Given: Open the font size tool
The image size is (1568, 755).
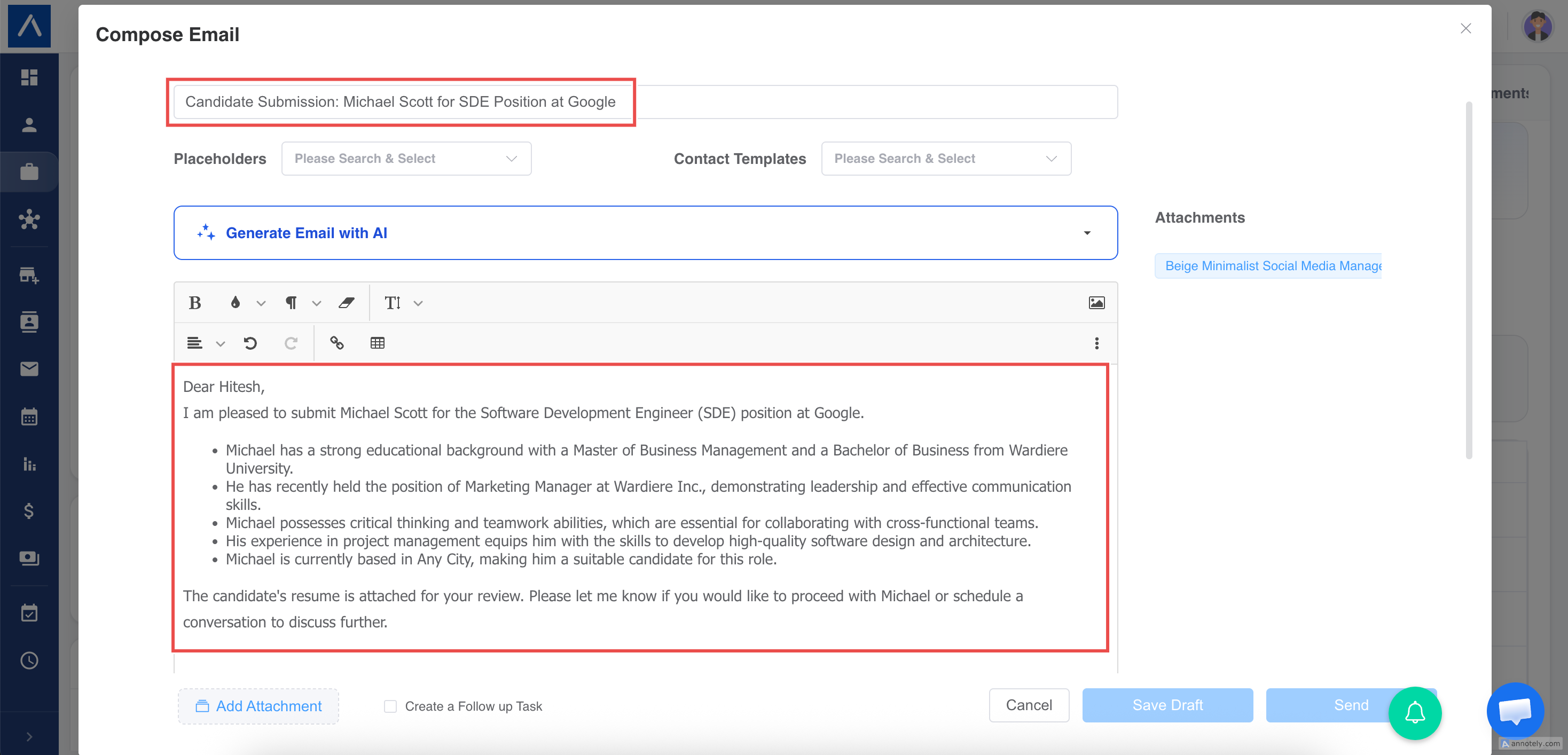Looking at the screenshot, I should [x=393, y=303].
